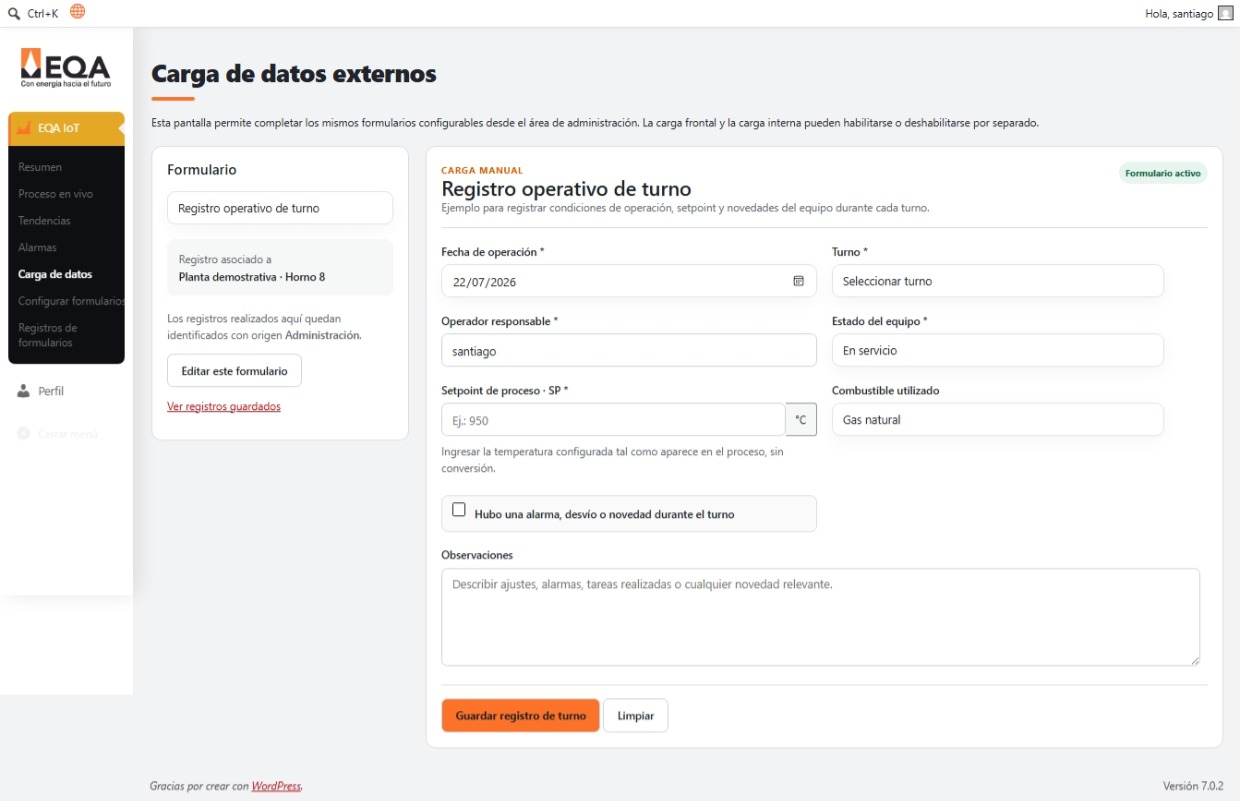Click Hola, santiago greeting
The image size is (1240, 801).
click(1179, 14)
